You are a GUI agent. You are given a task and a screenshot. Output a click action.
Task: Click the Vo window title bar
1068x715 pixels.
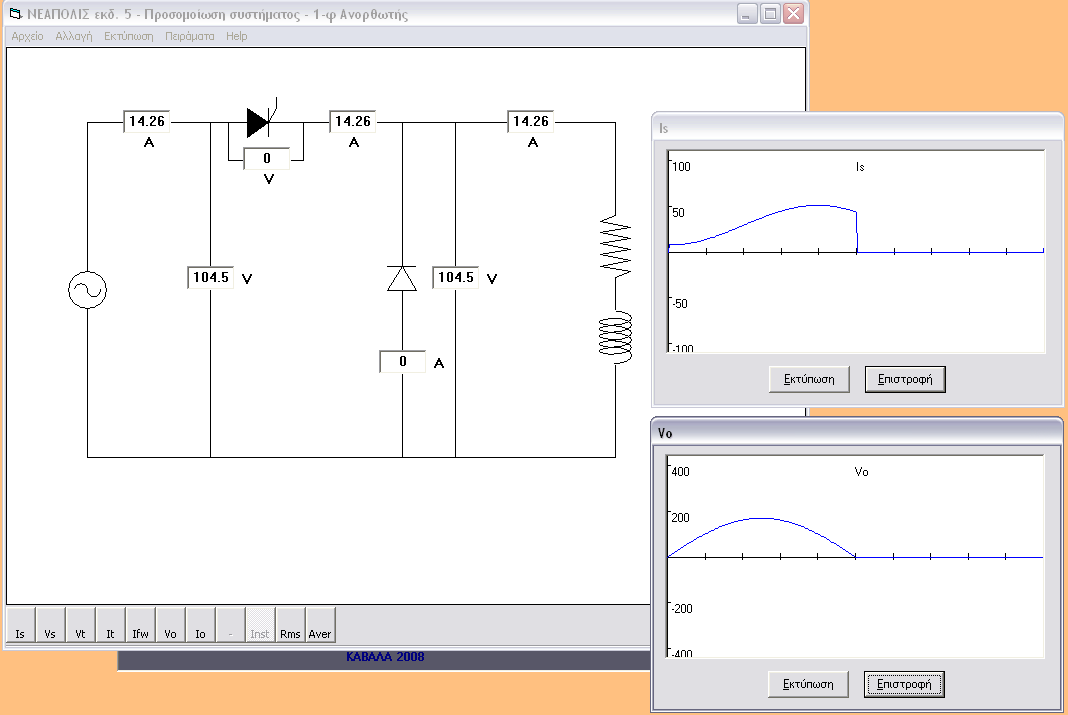(x=857, y=432)
